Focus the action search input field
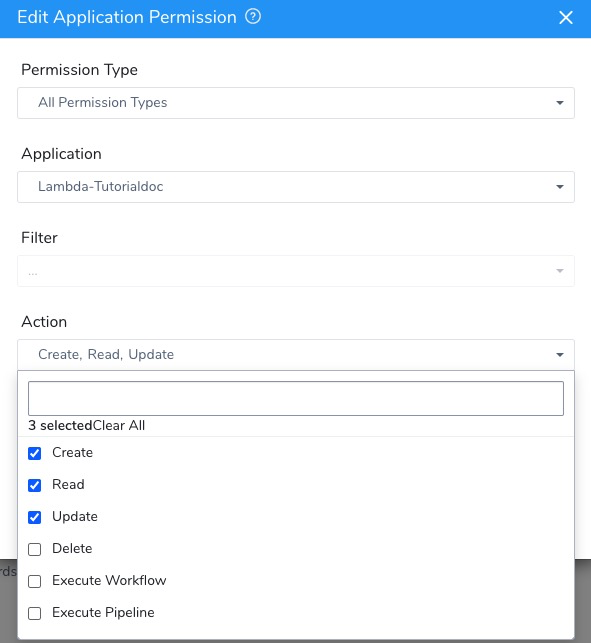Image resolution: width=591 pixels, height=643 pixels. tap(296, 398)
